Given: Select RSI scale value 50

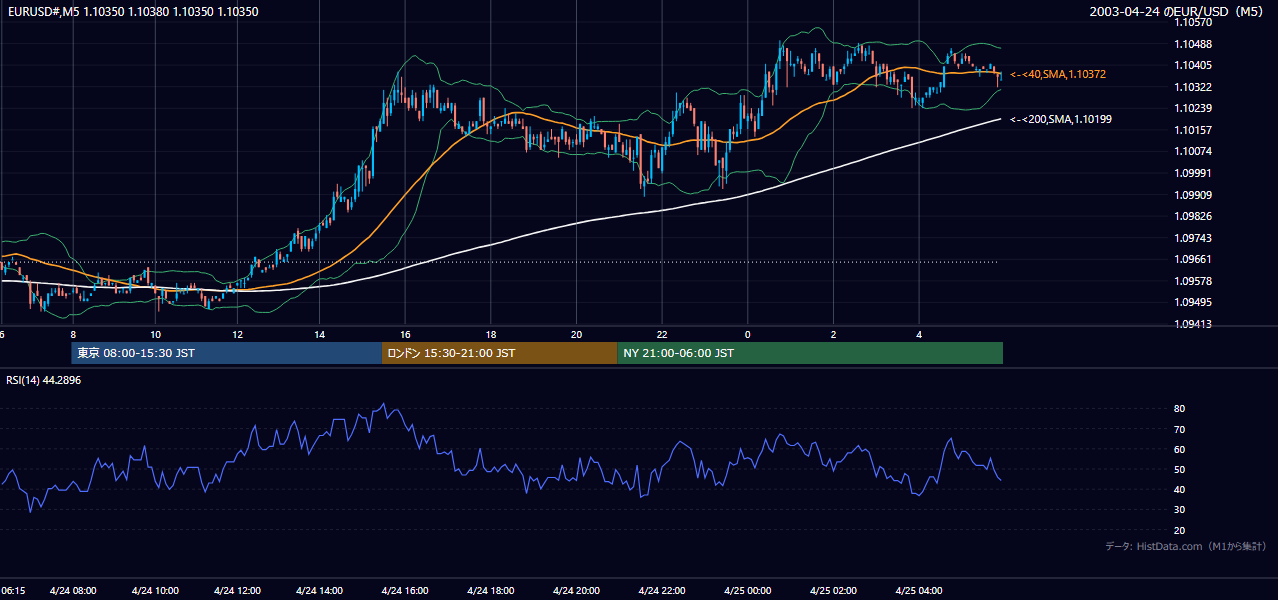Looking at the screenshot, I should click(x=1180, y=469).
